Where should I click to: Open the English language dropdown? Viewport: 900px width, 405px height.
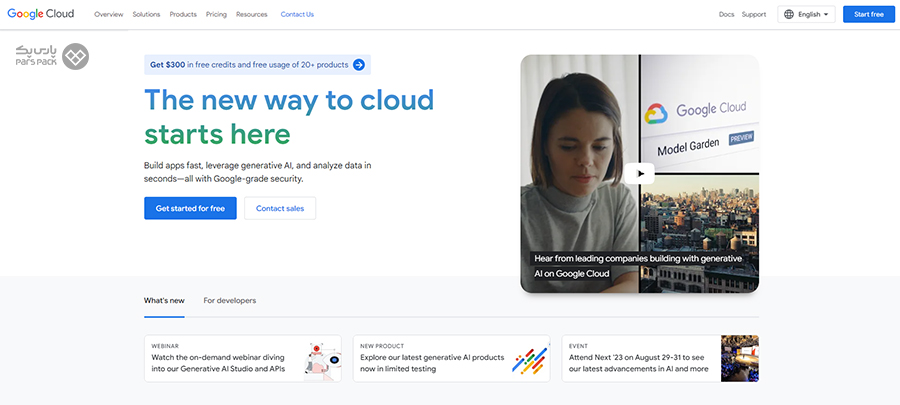(x=806, y=14)
